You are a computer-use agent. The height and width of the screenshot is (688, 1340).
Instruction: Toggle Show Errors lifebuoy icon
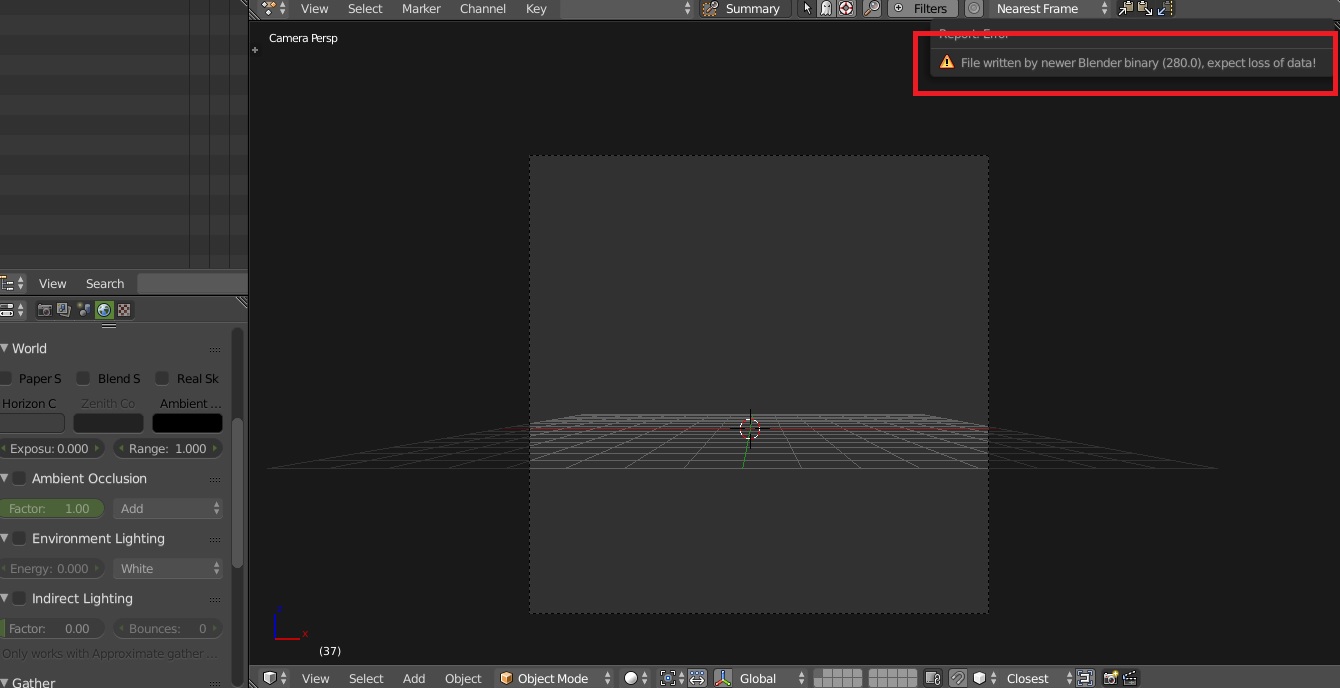(846, 8)
